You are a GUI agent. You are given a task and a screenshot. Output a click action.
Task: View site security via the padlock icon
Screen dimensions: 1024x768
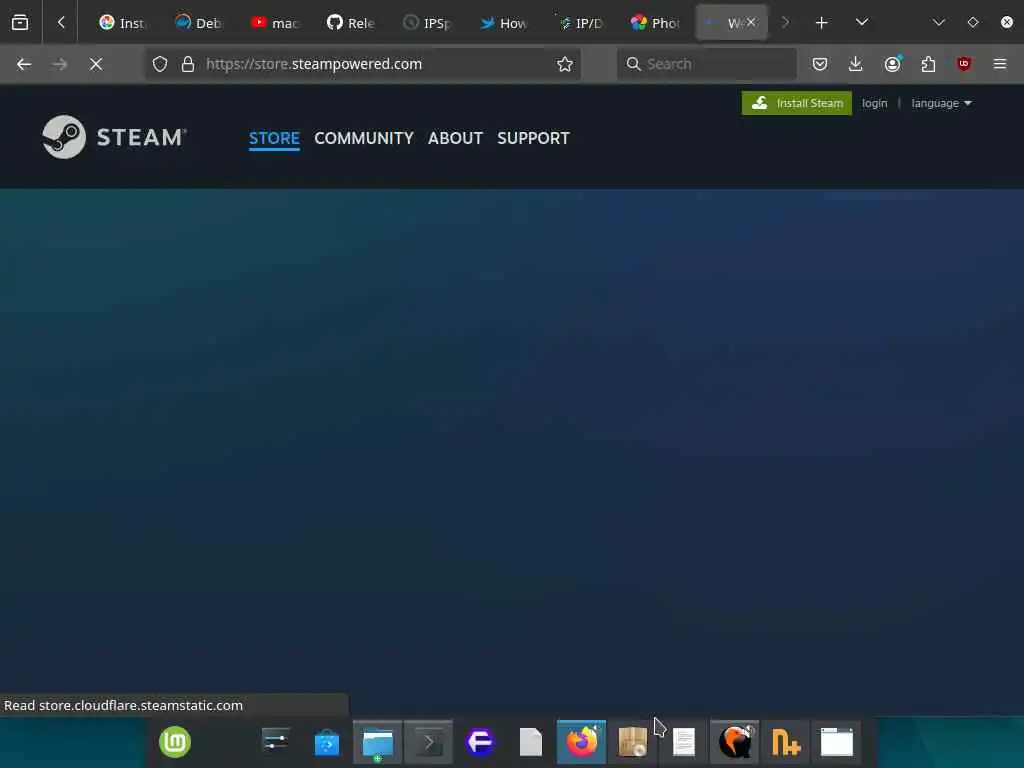click(x=188, y=64)
